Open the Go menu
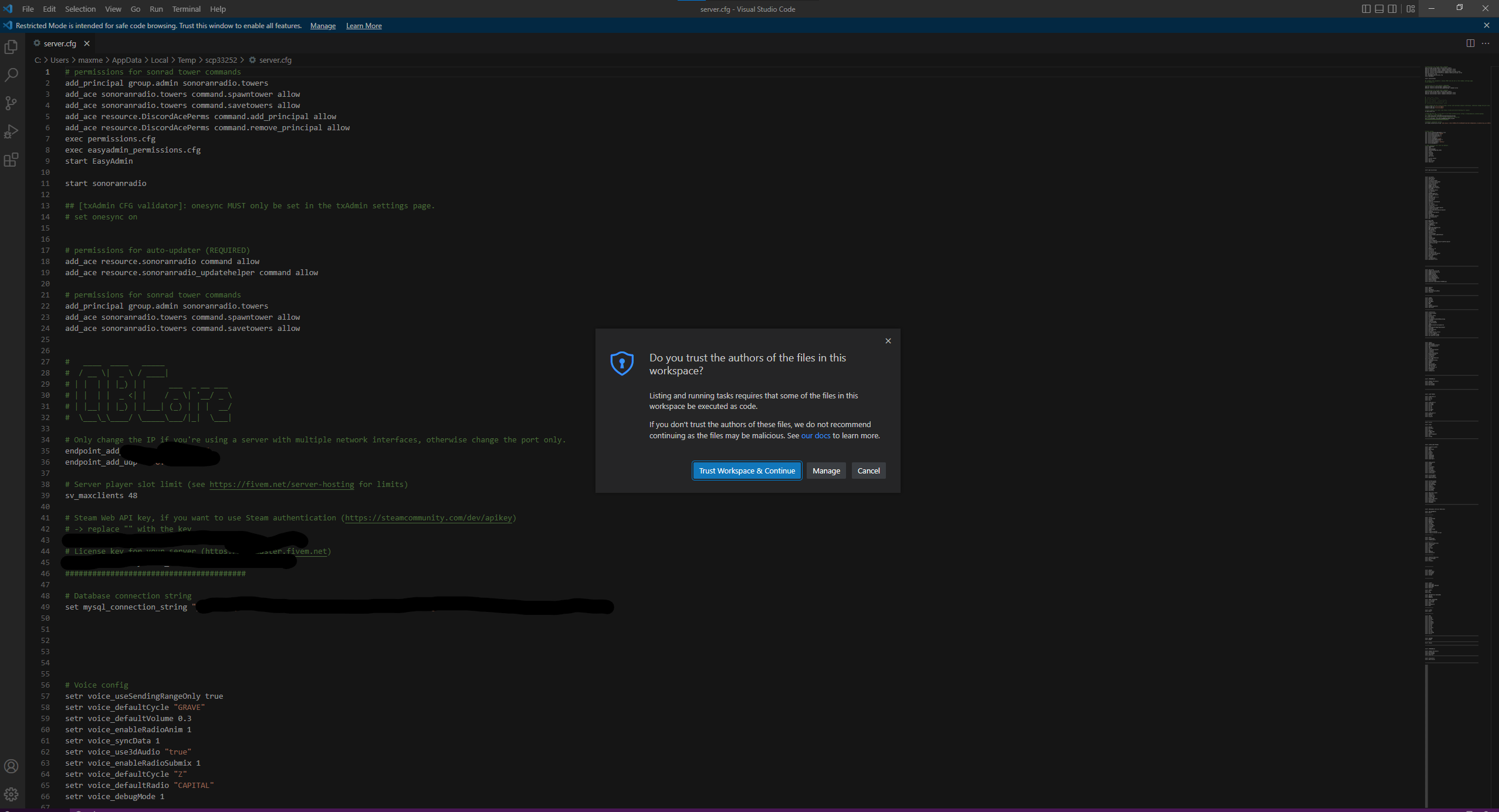Screen dimensions: 1499x812 coord(136,9)
